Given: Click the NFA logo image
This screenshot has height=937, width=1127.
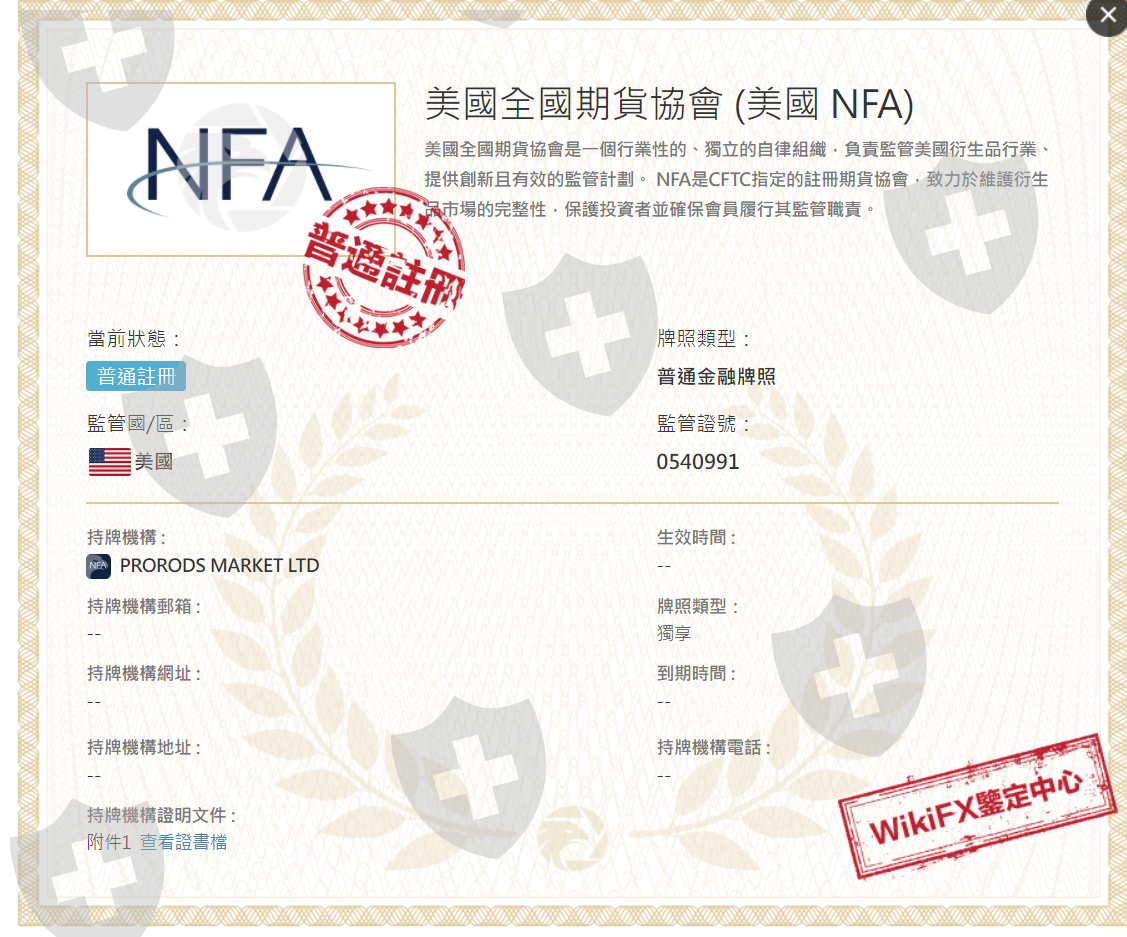Looking at the screenshot, I should [x=241, y=169].
